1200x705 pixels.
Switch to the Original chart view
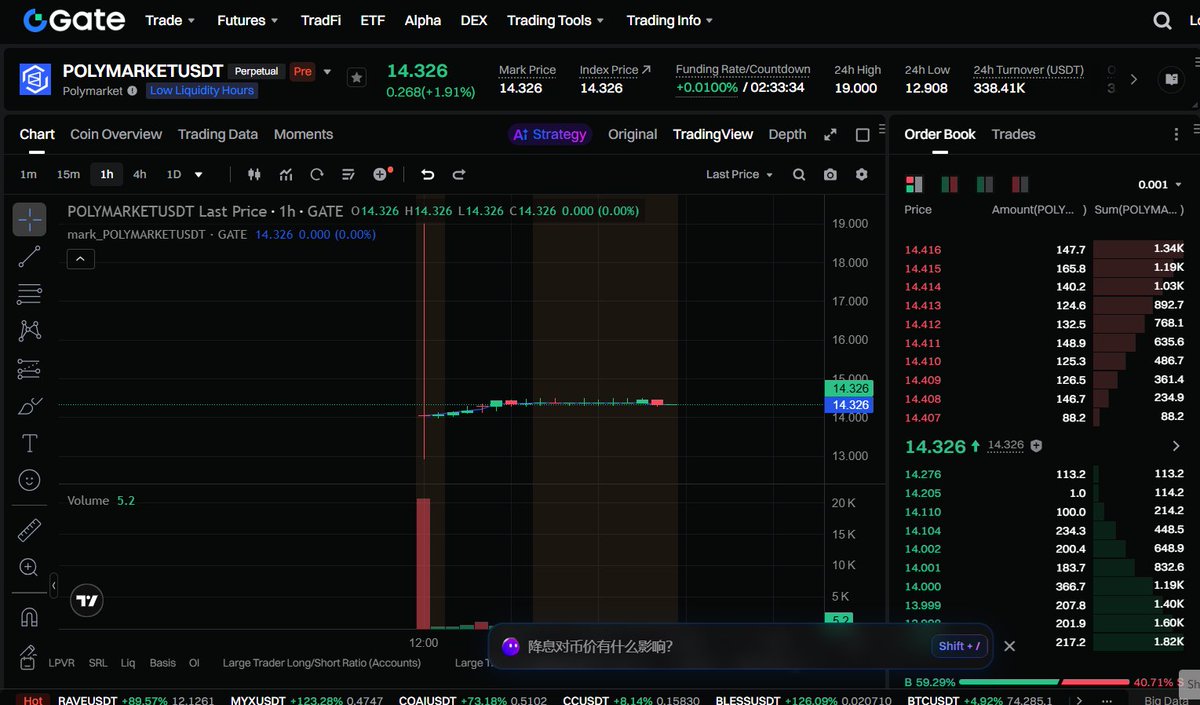coord(633,134)
